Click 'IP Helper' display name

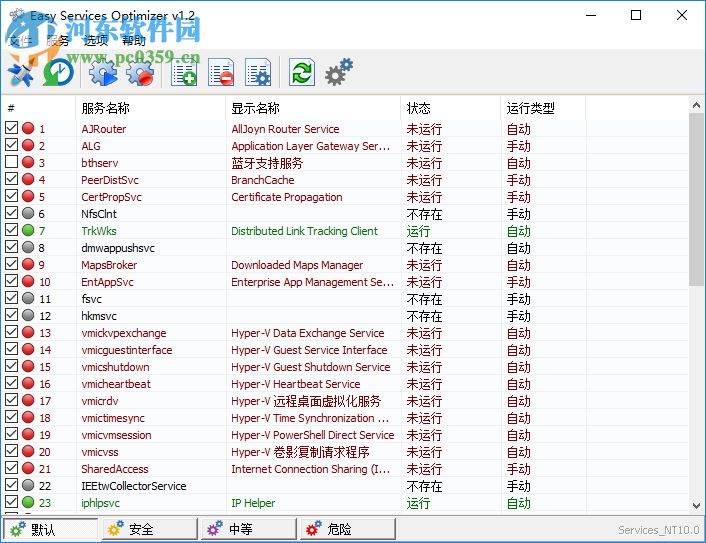tap(253, 503)
